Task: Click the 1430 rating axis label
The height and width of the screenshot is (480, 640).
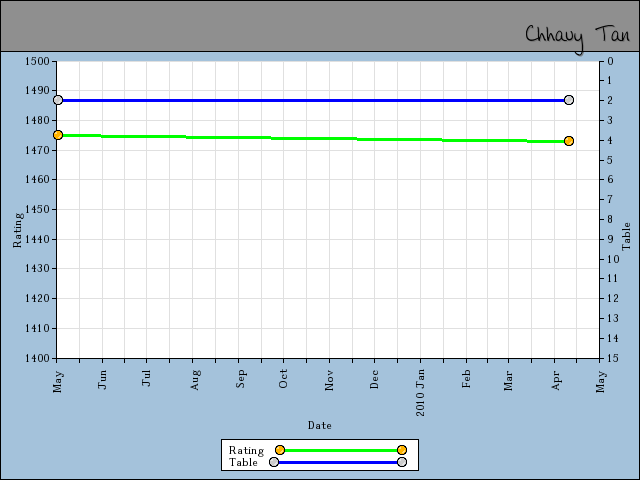Action: [x=37, y=269]
